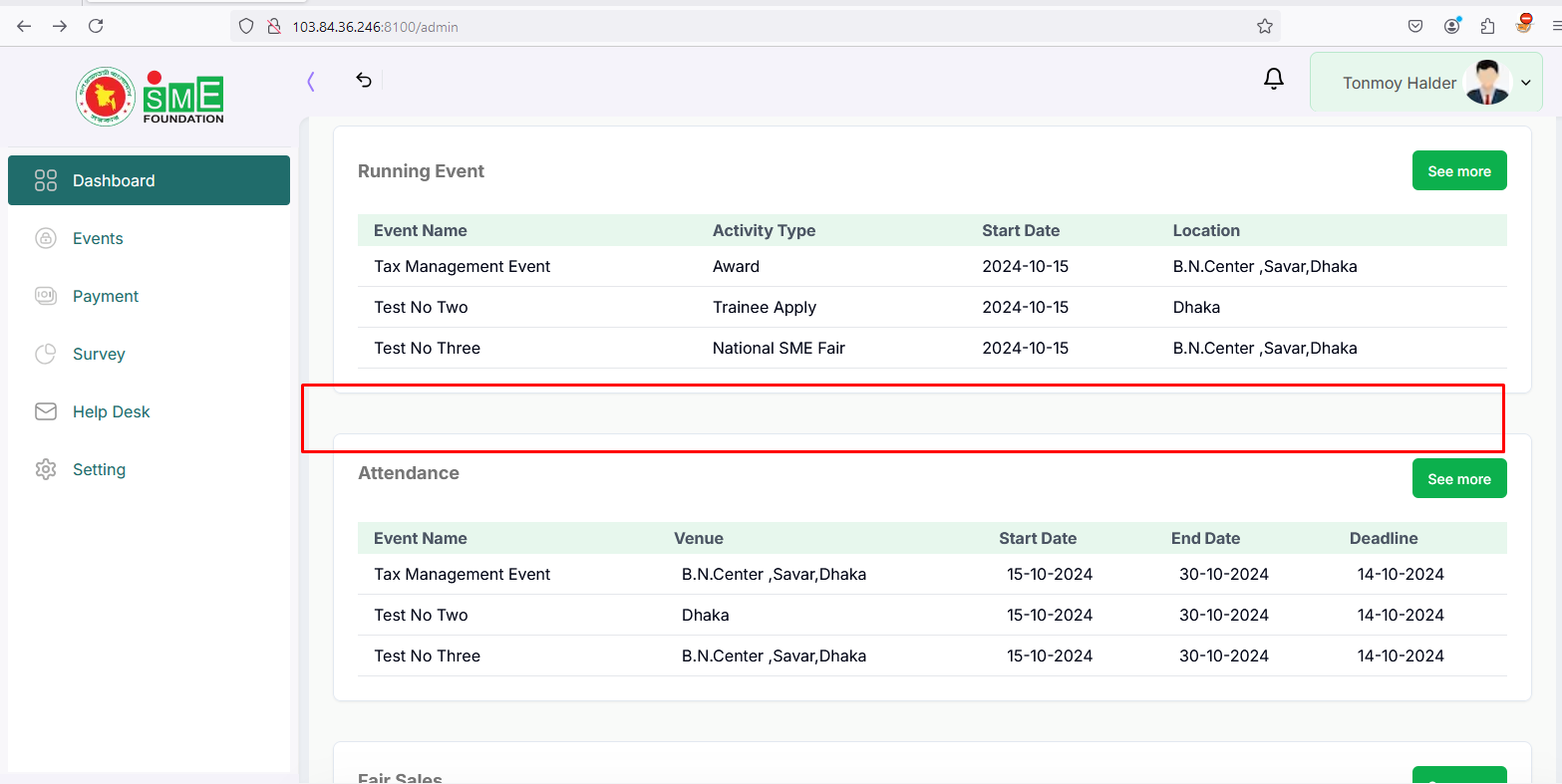Viewport: 1562px width, 784px height.
Task: Select Test No Three in Running Event table
Action: pos(427,348)
